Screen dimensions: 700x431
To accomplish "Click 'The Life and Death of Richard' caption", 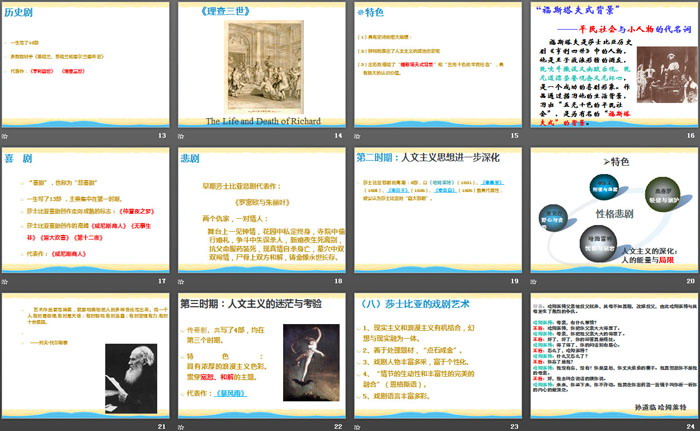I will pos(263,121).
